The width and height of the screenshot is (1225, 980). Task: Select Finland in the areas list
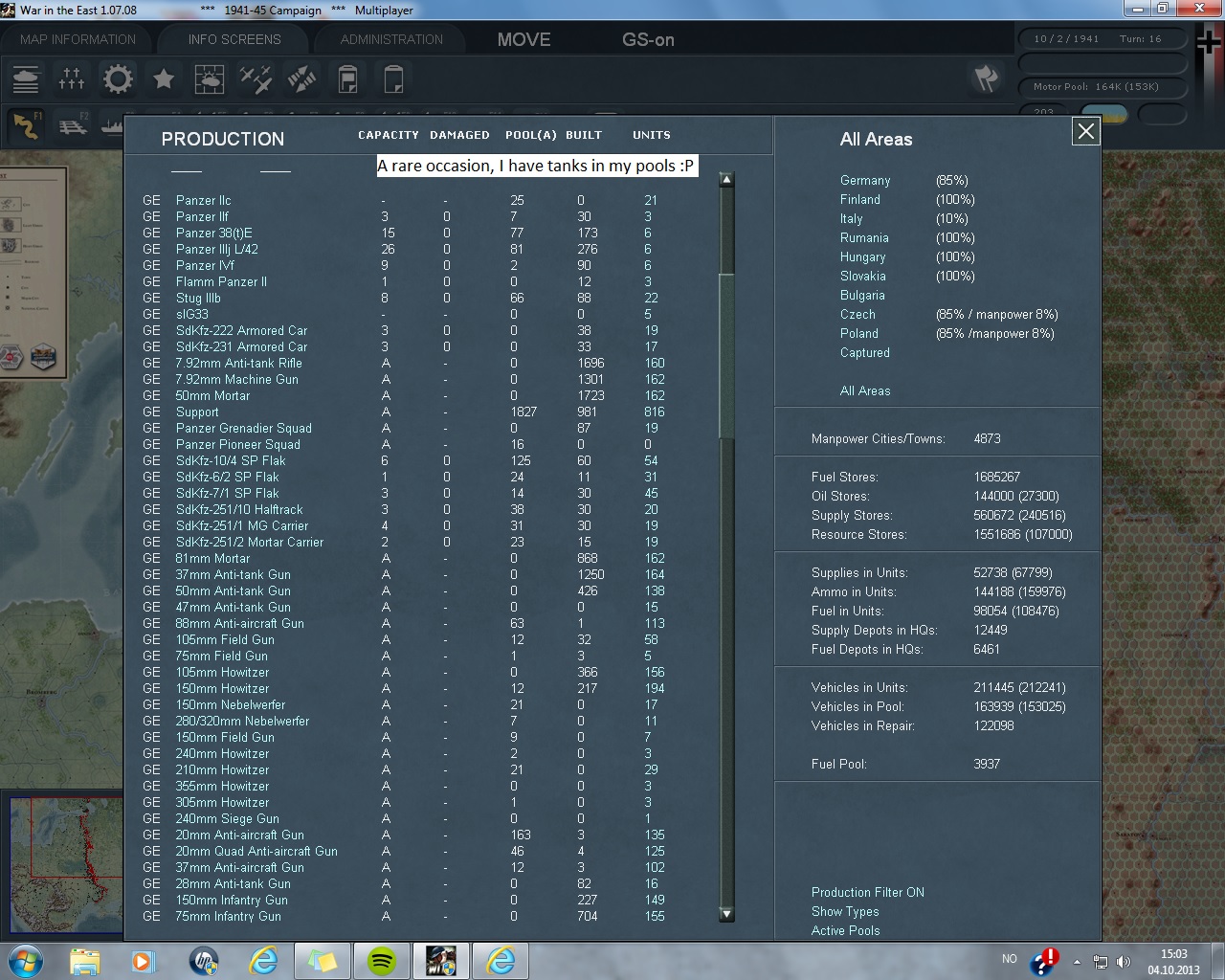pyautogui.click(x=860, y=199)
